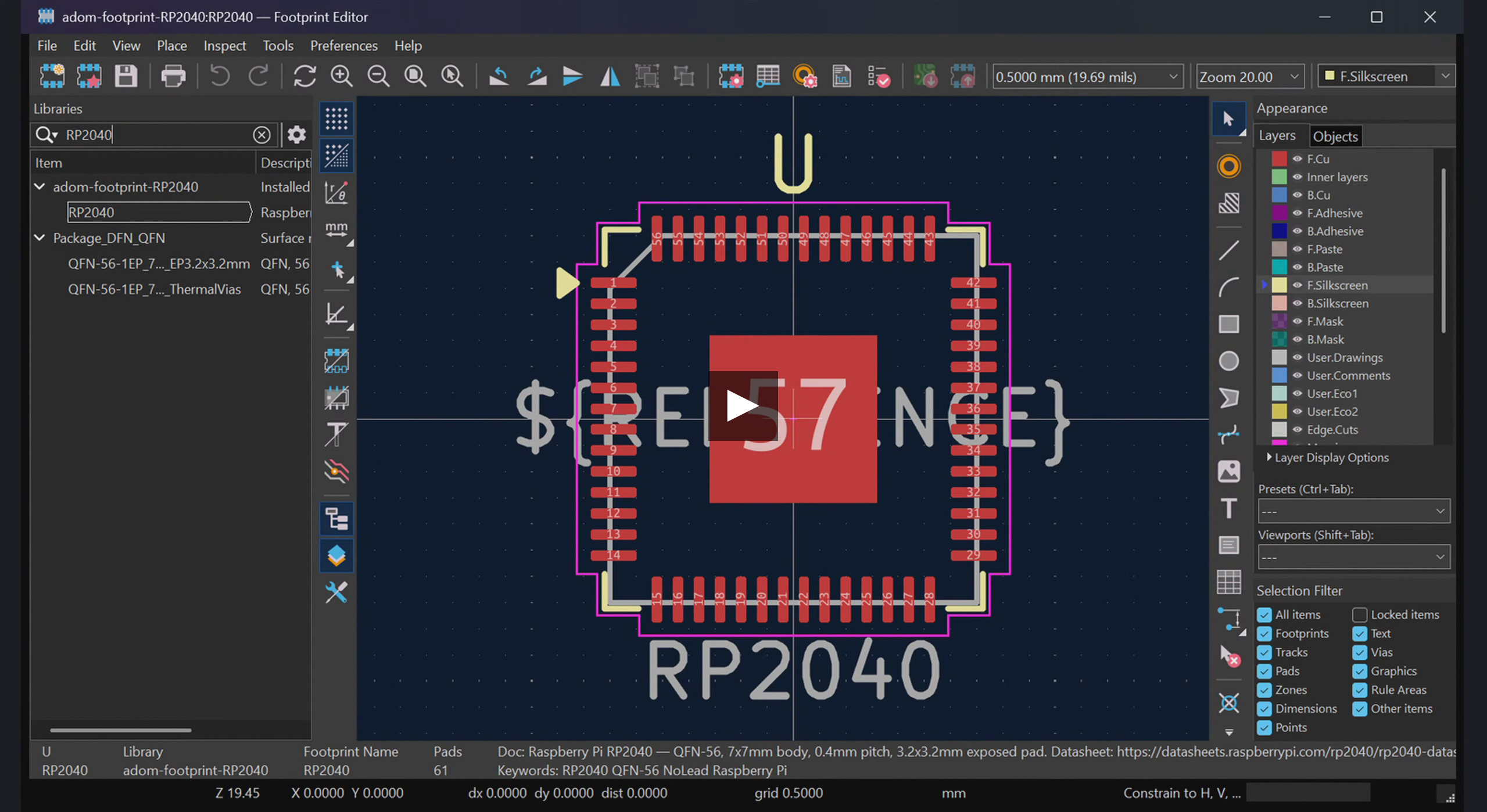
Task: Hide the F.Silkscreen layer eye
Action: point(1297,285)
